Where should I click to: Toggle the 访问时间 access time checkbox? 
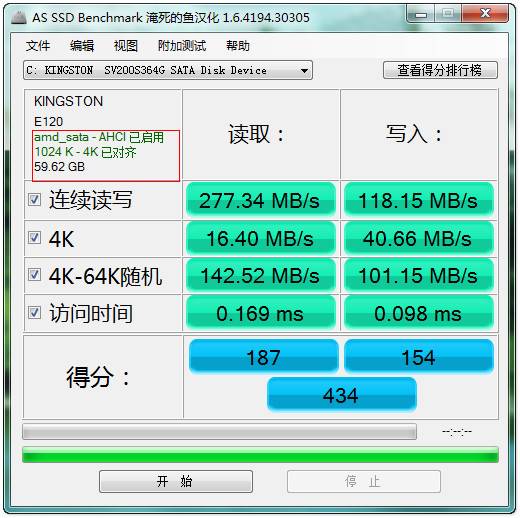tap(34, 313)
